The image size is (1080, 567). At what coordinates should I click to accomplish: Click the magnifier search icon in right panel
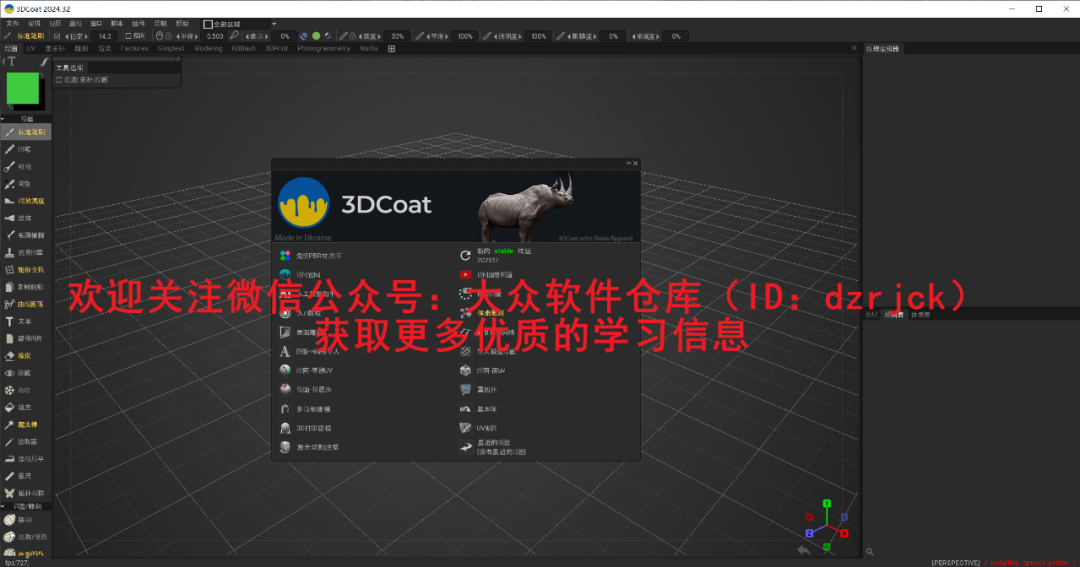[x=870, y=552]
